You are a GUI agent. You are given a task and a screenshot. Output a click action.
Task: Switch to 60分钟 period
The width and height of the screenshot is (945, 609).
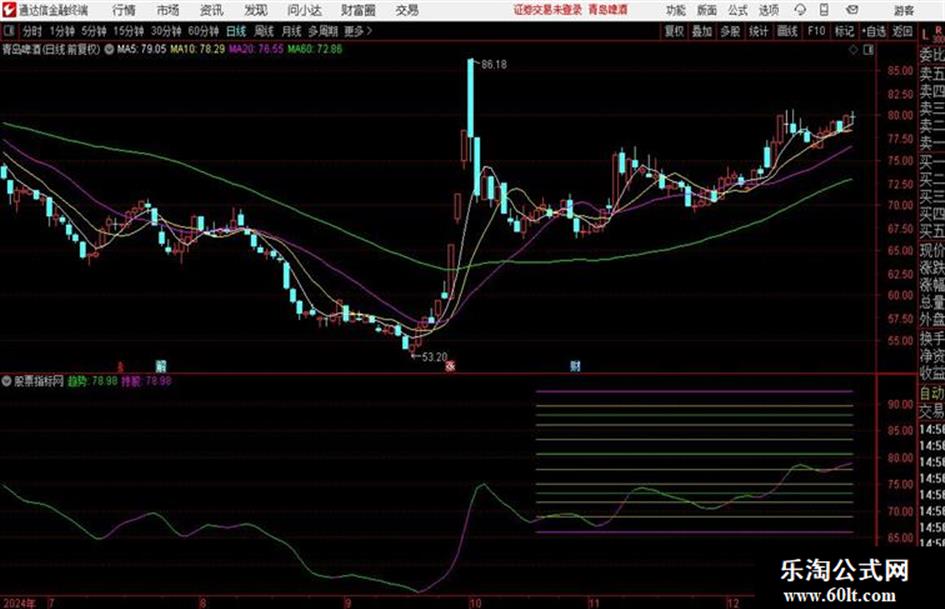pos(203,31)
